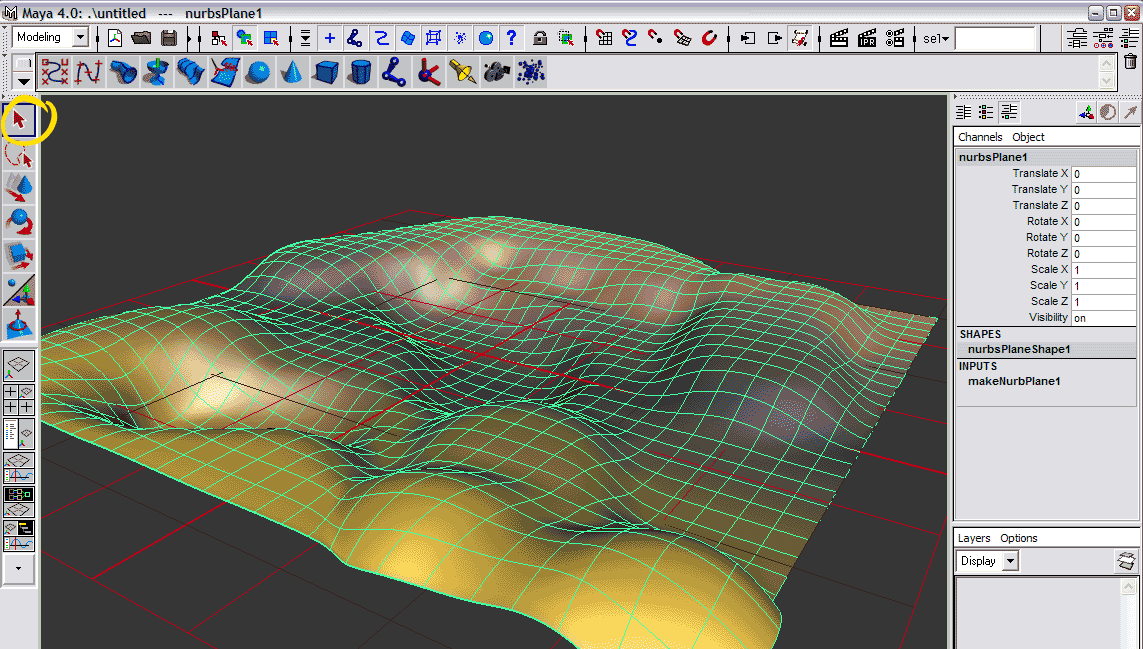The height and width of the screenshot is (649, 1143).
Task: Open the Channels menu
Action: click(980, 137)
